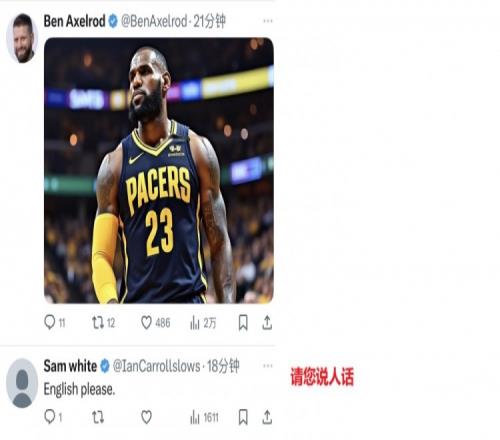Visit the @IanCarrollslows handle link
Screen dimensions: 500x440
point(157,366)
